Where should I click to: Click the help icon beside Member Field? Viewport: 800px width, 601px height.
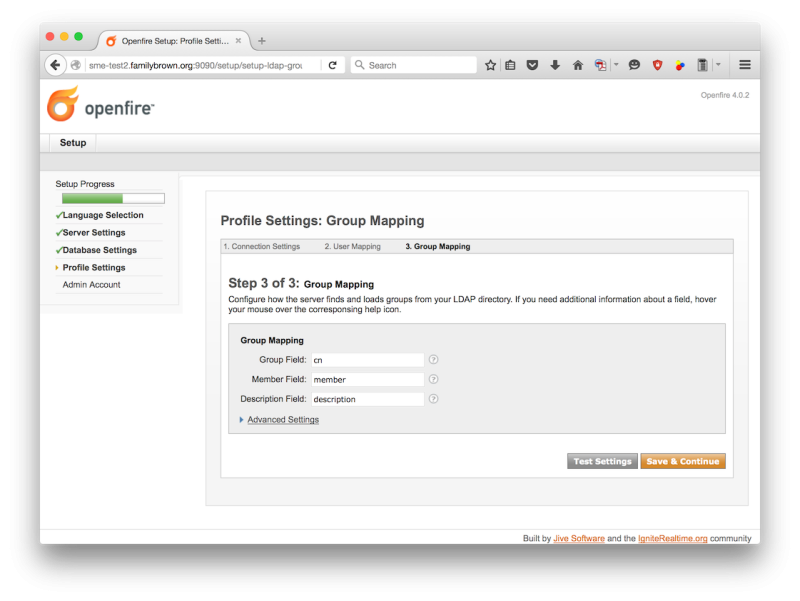coord(433,379)
